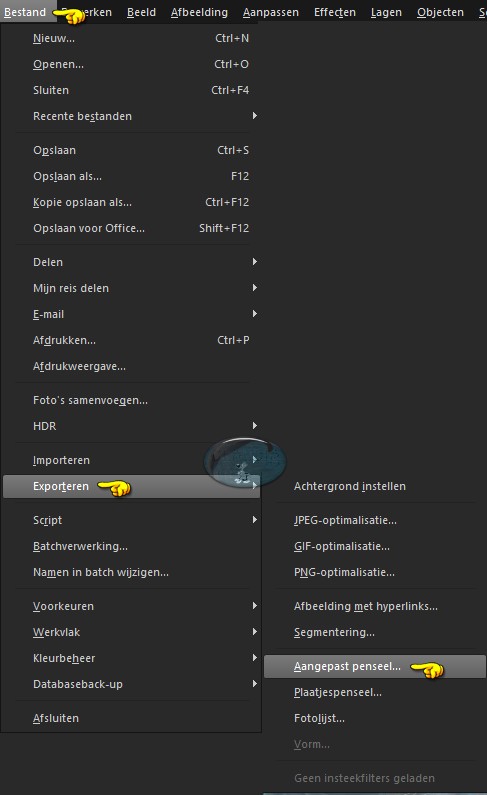Open the Bestand menu
The image size is (487, 795).
click(x=25, y=12)
